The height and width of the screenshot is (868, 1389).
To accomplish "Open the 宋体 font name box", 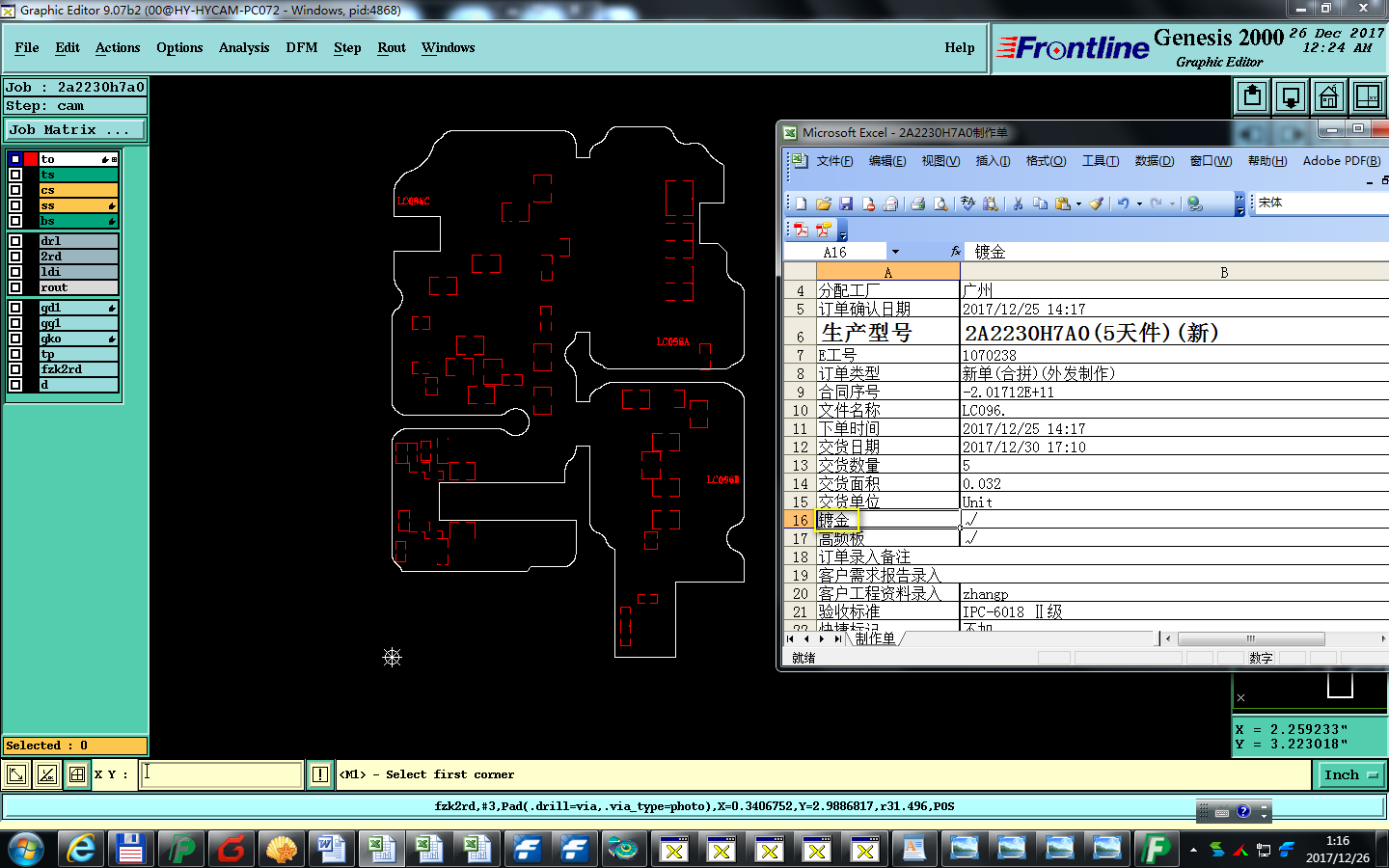I will point(1321,203).
